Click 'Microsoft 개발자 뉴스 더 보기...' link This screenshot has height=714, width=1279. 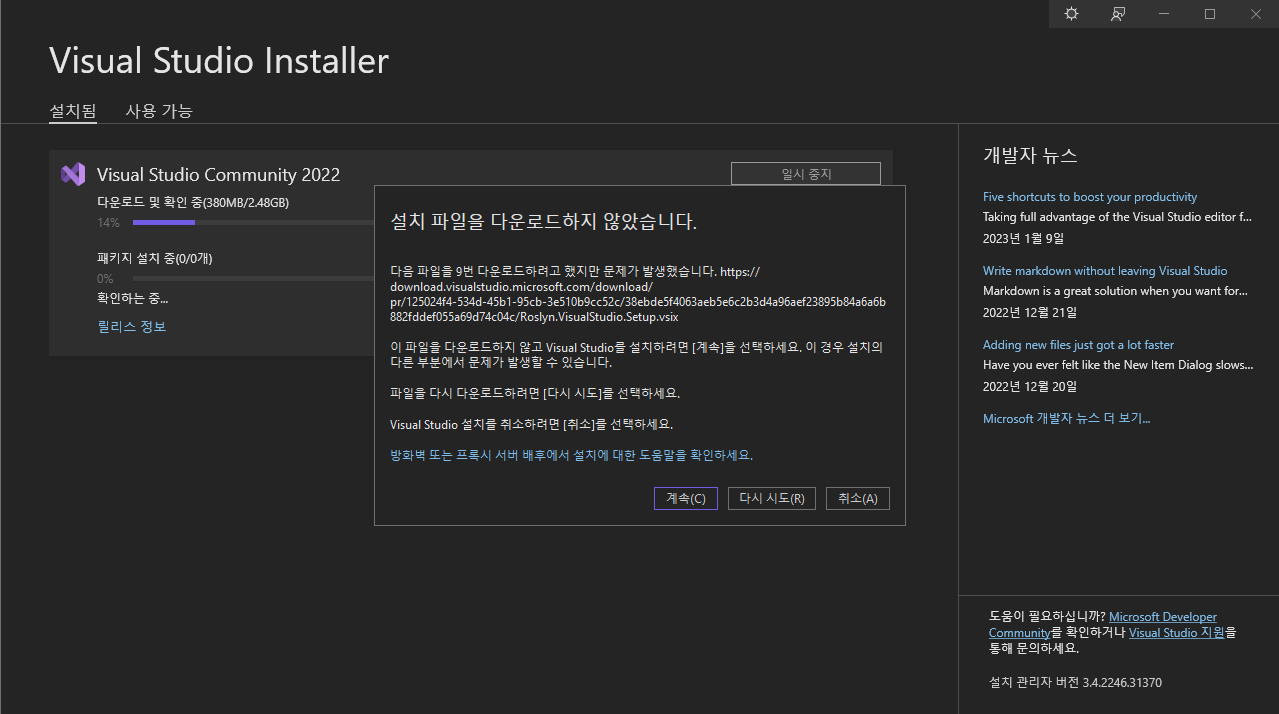1067,419
